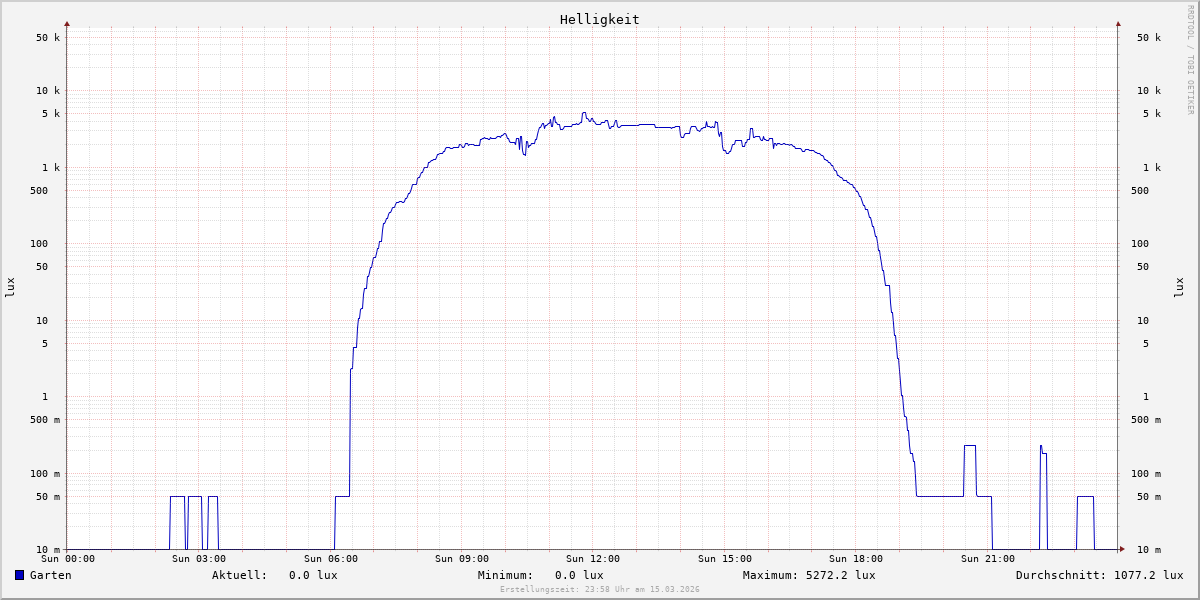Click the blue Garten legend color swatch
Image resolution: width=1200 pixels, height=600 pixels.
19,575
